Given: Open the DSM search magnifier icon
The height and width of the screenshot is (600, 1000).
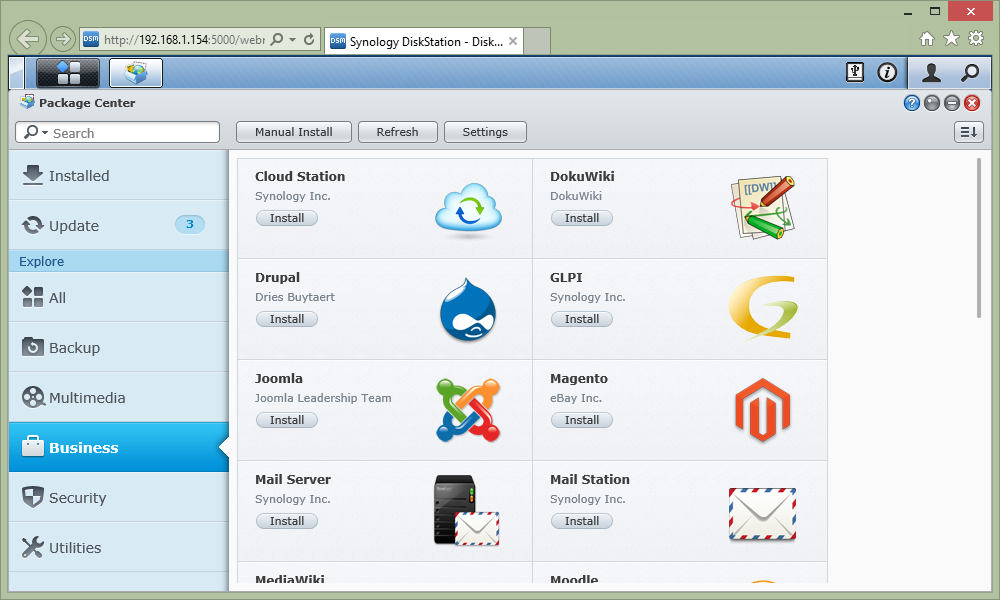Looking at the screenshot, I should (x=969, y=73).
